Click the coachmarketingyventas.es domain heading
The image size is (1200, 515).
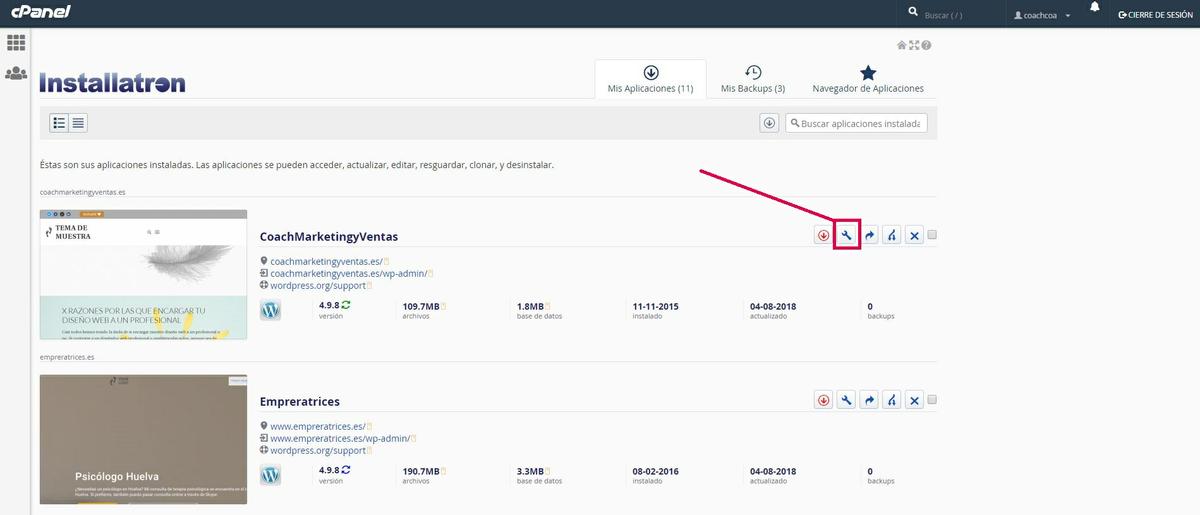click(x=83, y=191)
